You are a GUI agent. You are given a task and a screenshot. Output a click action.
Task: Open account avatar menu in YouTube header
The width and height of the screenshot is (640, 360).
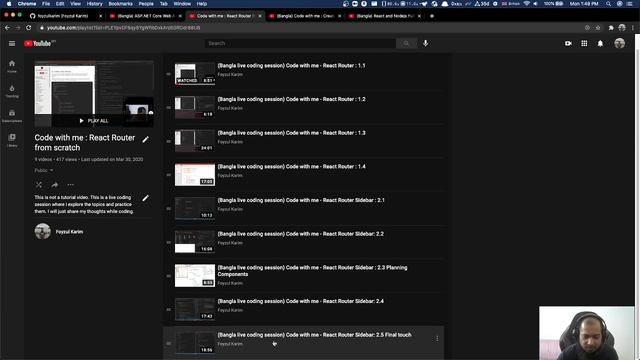pyautogui.click(x=619, y=43)
